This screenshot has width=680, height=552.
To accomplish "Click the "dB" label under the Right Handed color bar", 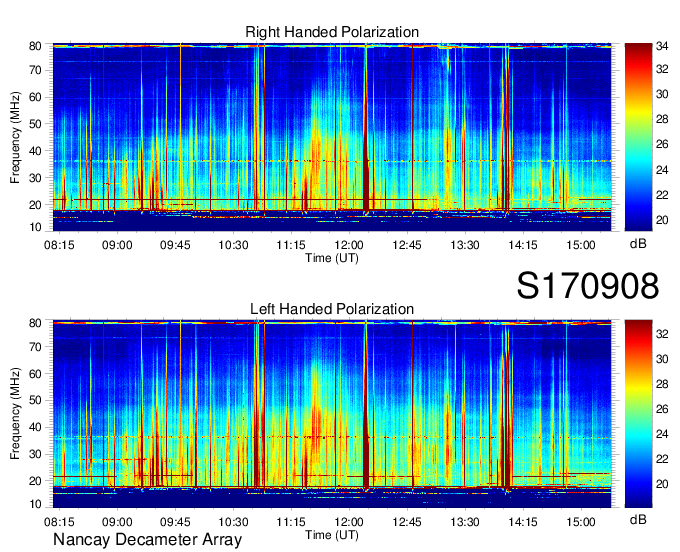I will pyautogui.click(x=638, y=244).
